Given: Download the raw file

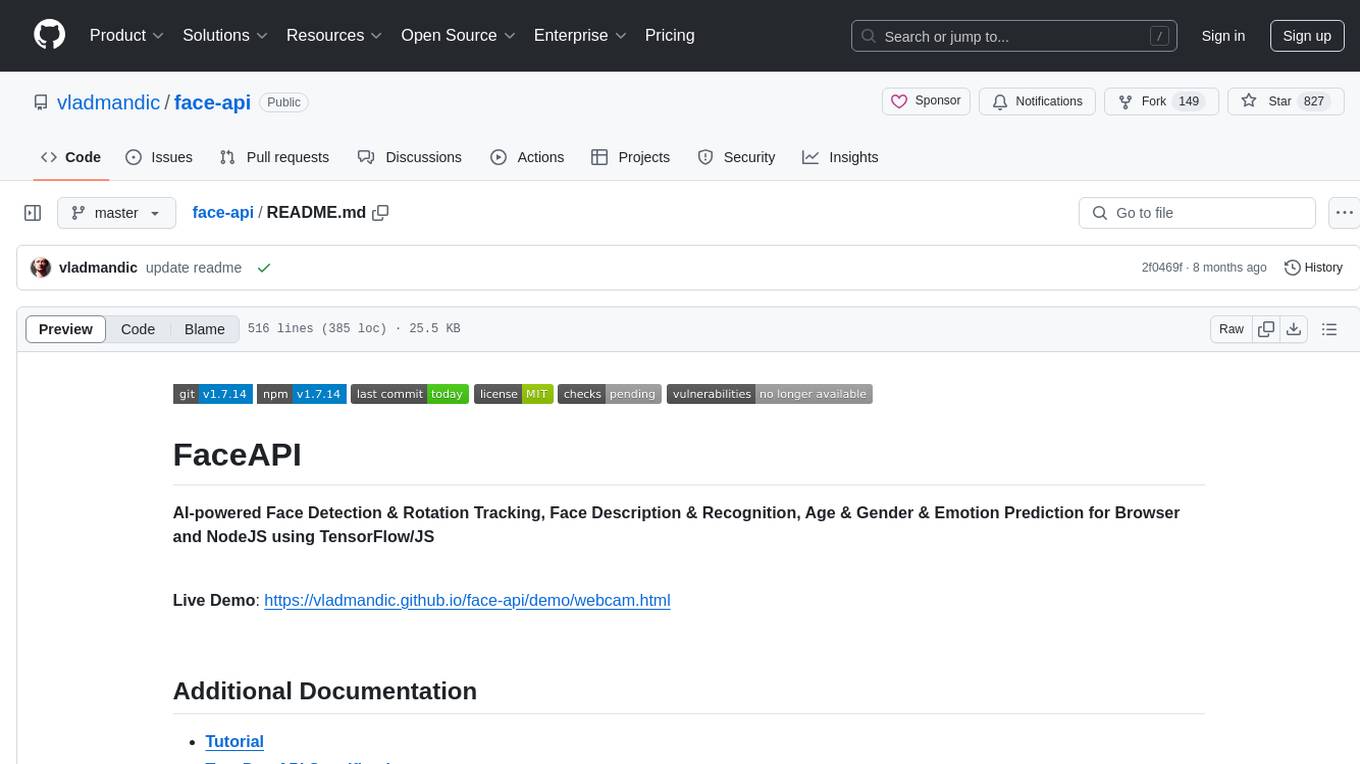Looking at the screenshot, I should (1293, 329).
